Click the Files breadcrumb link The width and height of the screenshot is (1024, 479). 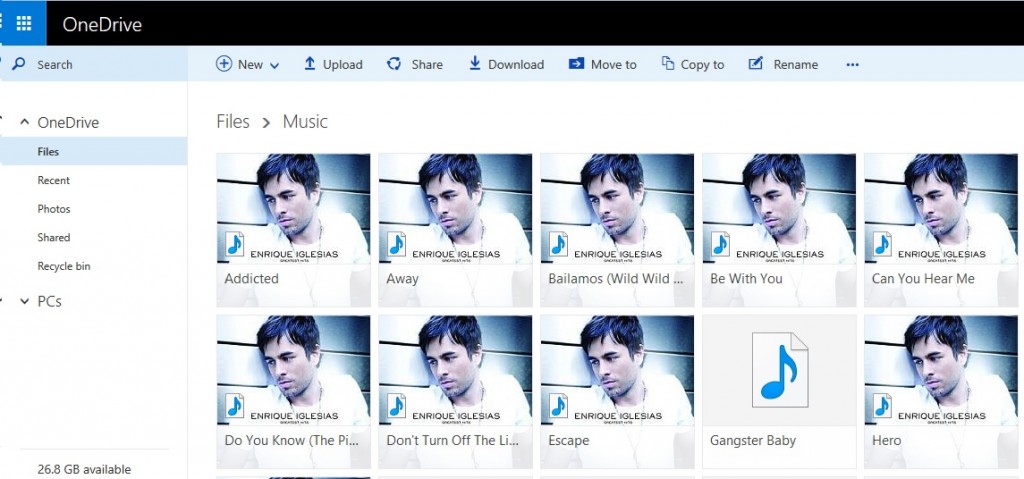click(233, 122)
